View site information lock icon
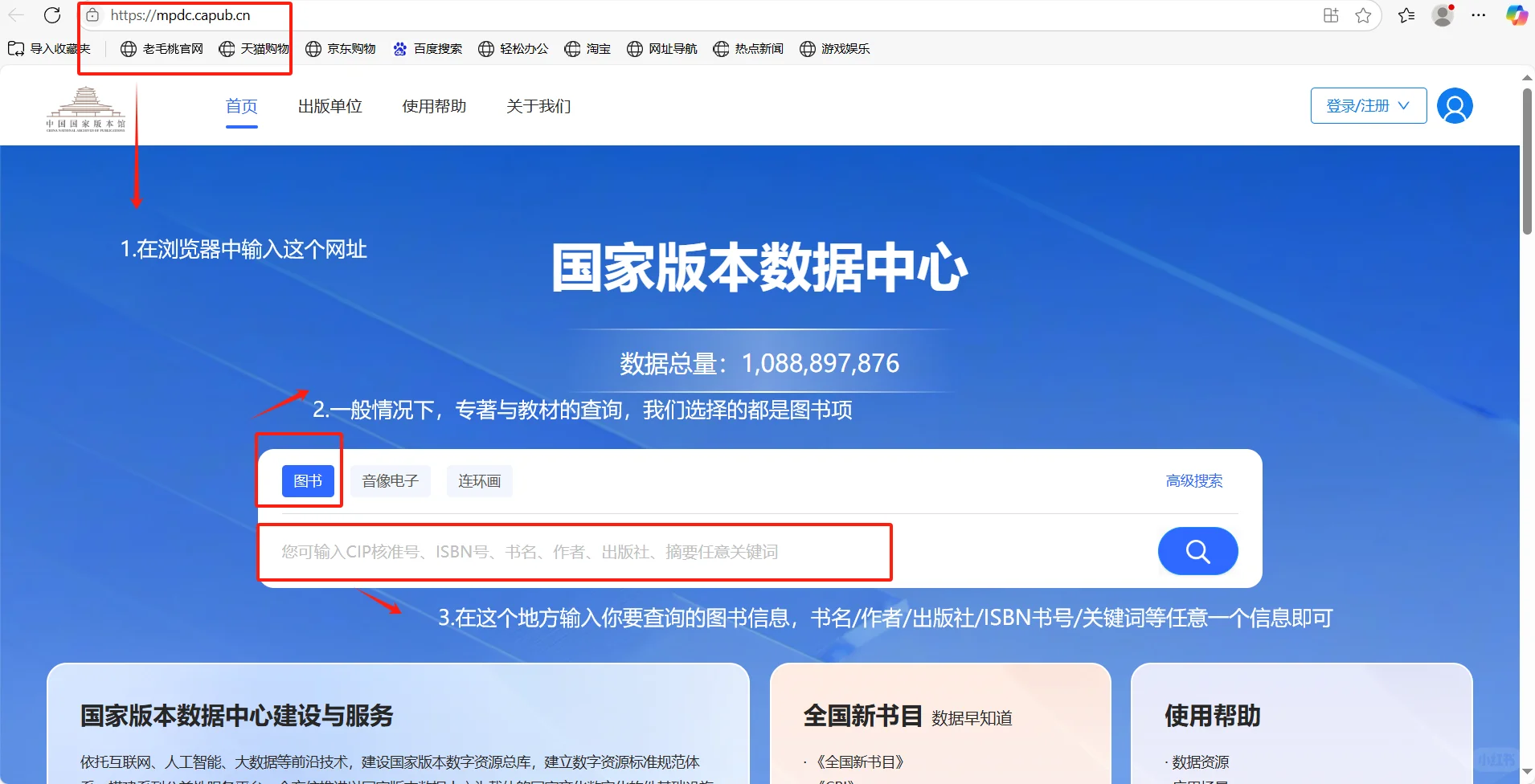 tap(92, 15)
